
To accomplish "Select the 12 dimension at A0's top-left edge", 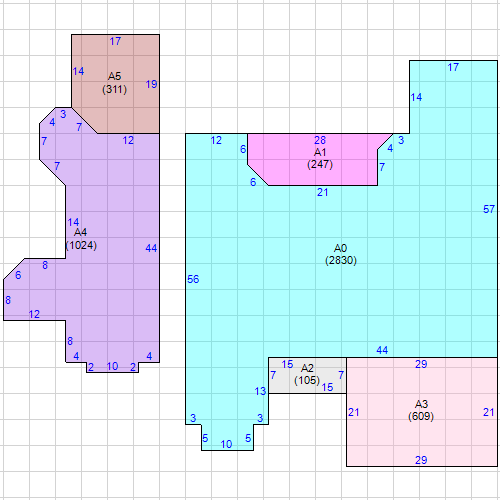I will (216, 140).
